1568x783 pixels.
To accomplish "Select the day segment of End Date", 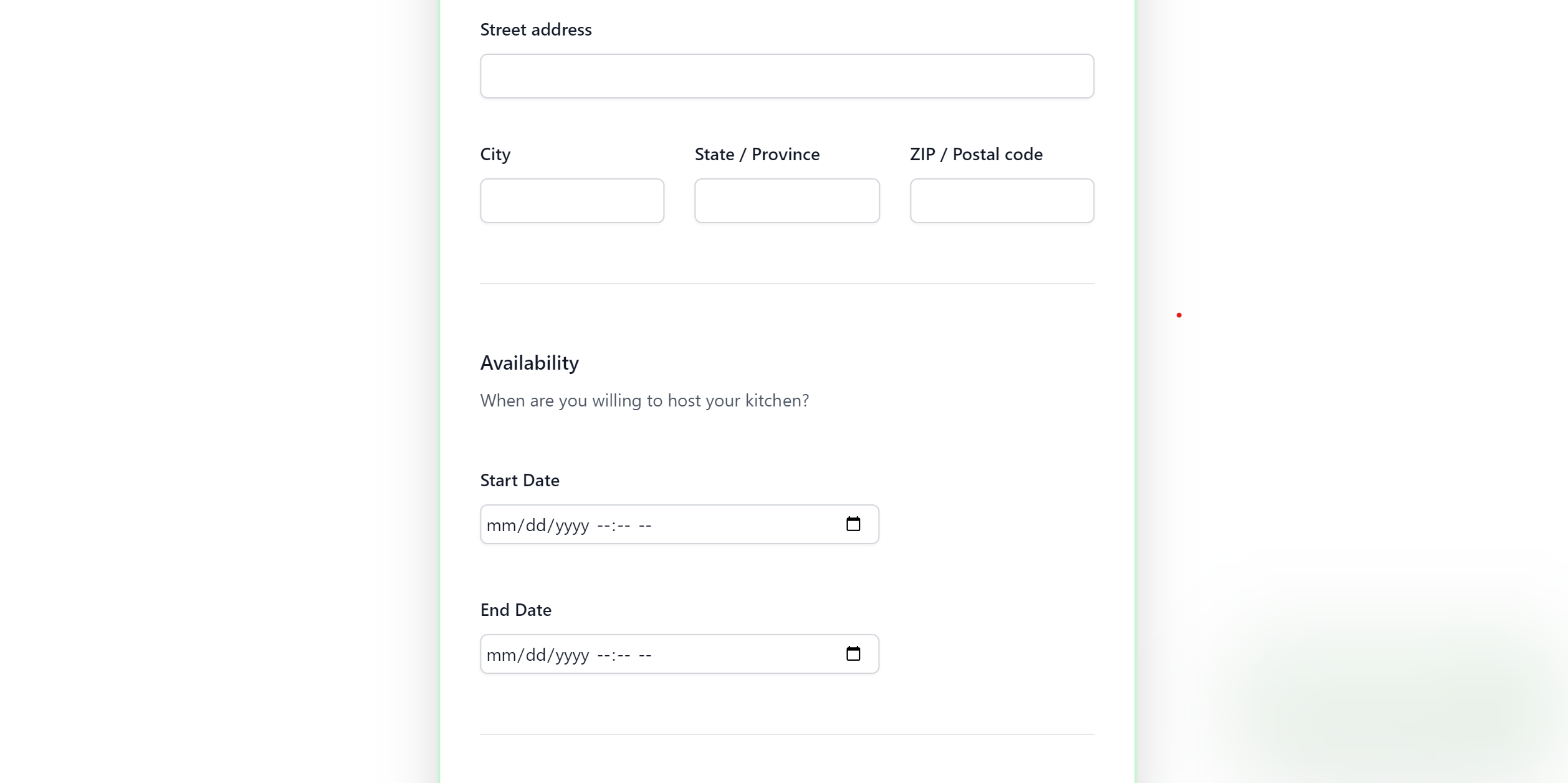I will click(x=536, y=655).
